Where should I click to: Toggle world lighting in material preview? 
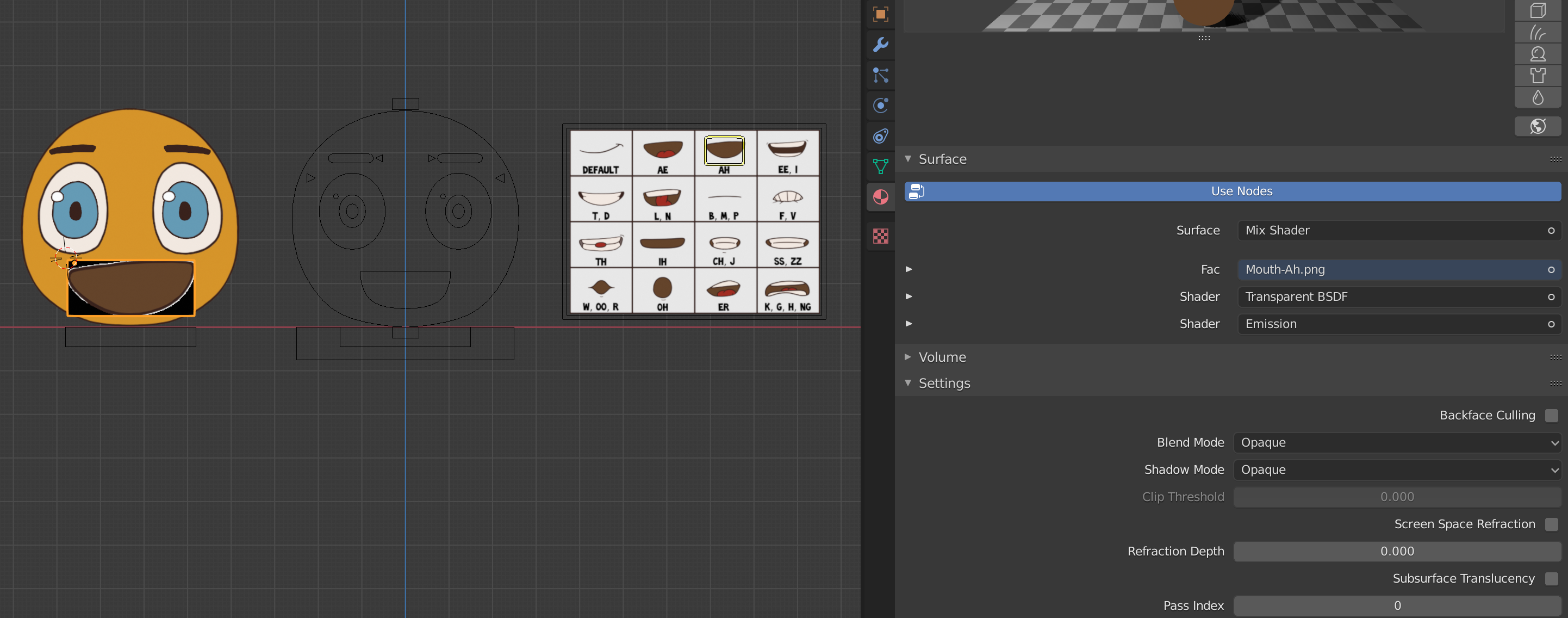coord(1538,126)
